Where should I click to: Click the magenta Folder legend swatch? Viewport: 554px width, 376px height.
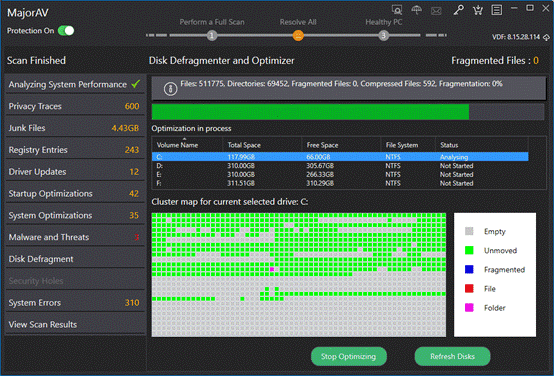point(469,308)
